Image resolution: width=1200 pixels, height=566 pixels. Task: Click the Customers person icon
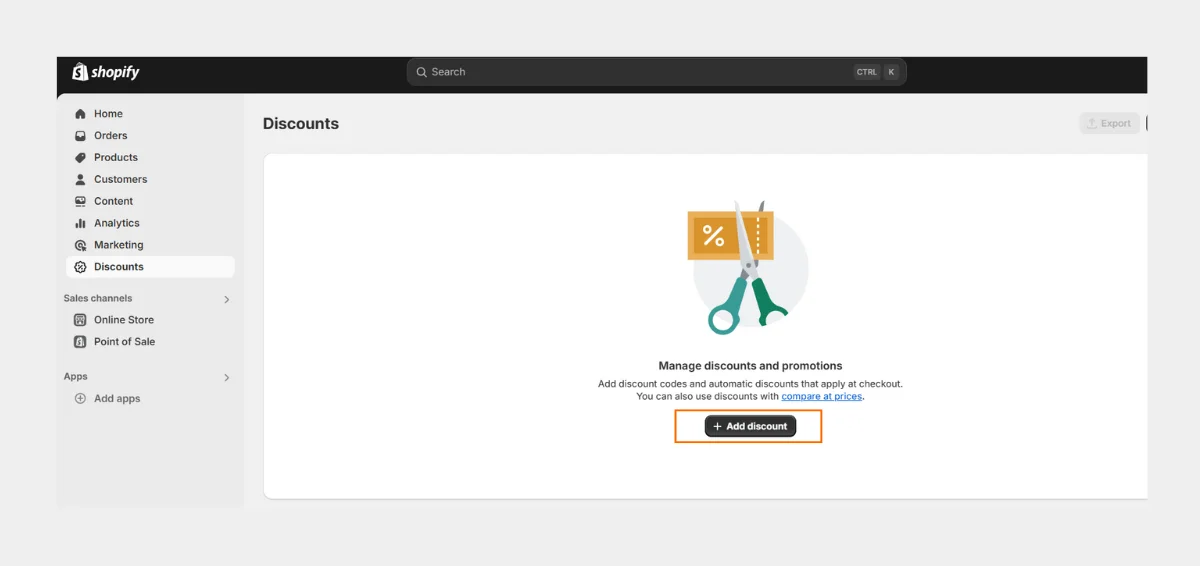click(x=81, y=180)
